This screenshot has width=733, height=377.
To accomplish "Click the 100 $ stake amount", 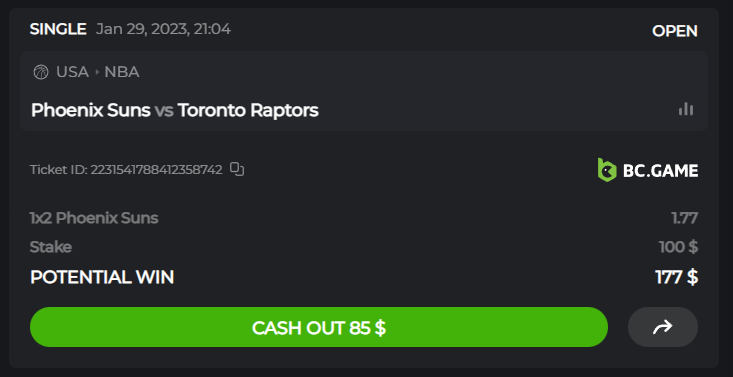I will tap(678, 246).
